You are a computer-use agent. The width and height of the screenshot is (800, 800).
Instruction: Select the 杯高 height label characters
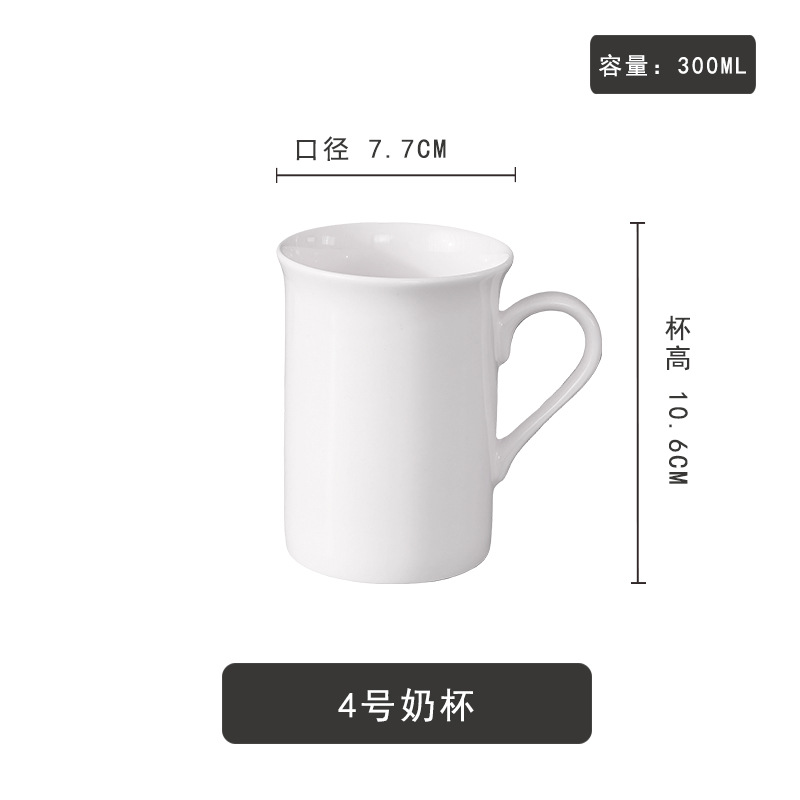[x=678, y=344]
